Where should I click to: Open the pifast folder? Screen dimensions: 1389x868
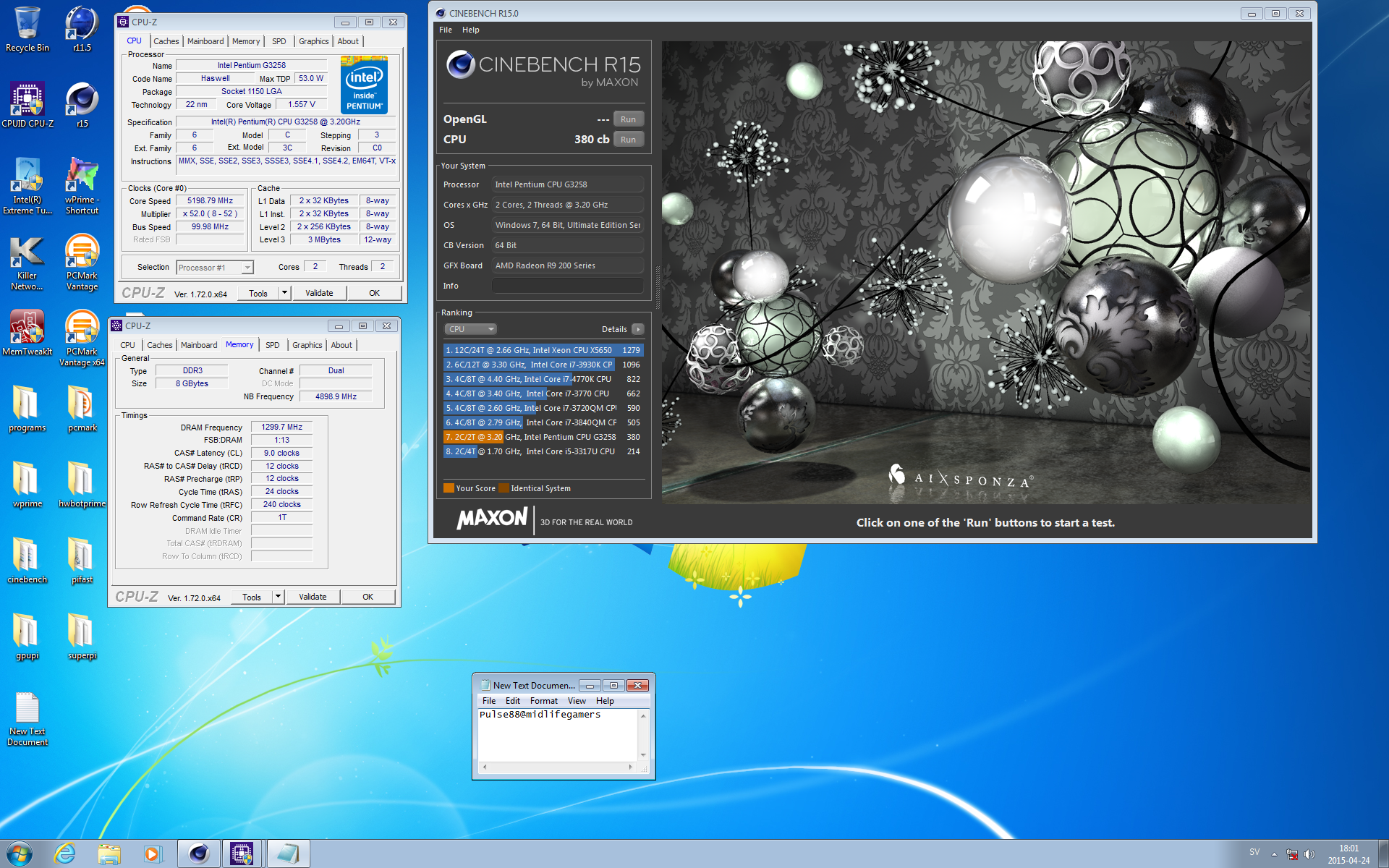(x=82, y=561)
